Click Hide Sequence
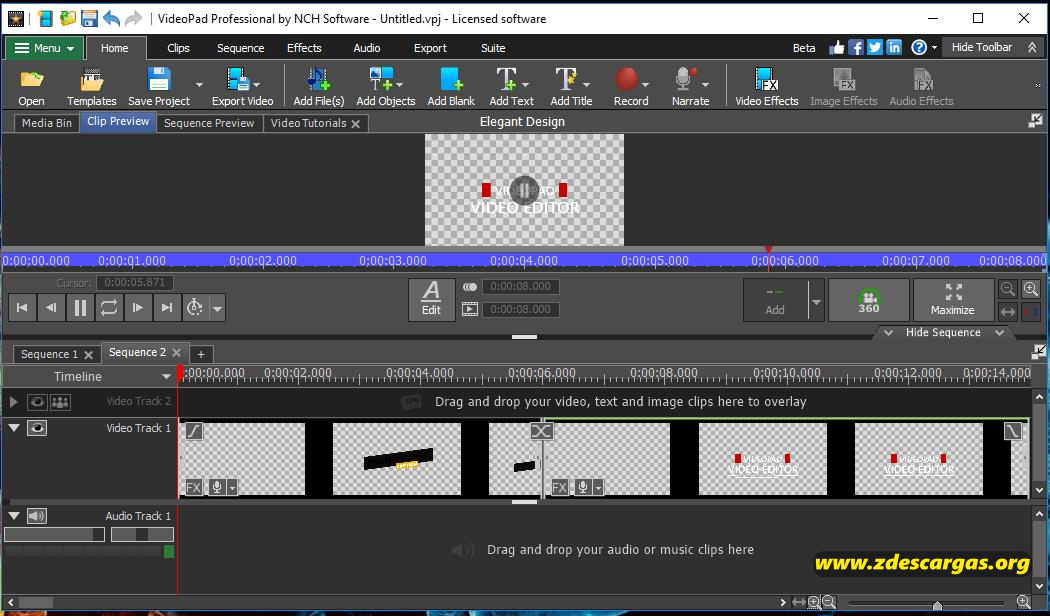This screenshot has height=616, width=1050. click(944, 333)
